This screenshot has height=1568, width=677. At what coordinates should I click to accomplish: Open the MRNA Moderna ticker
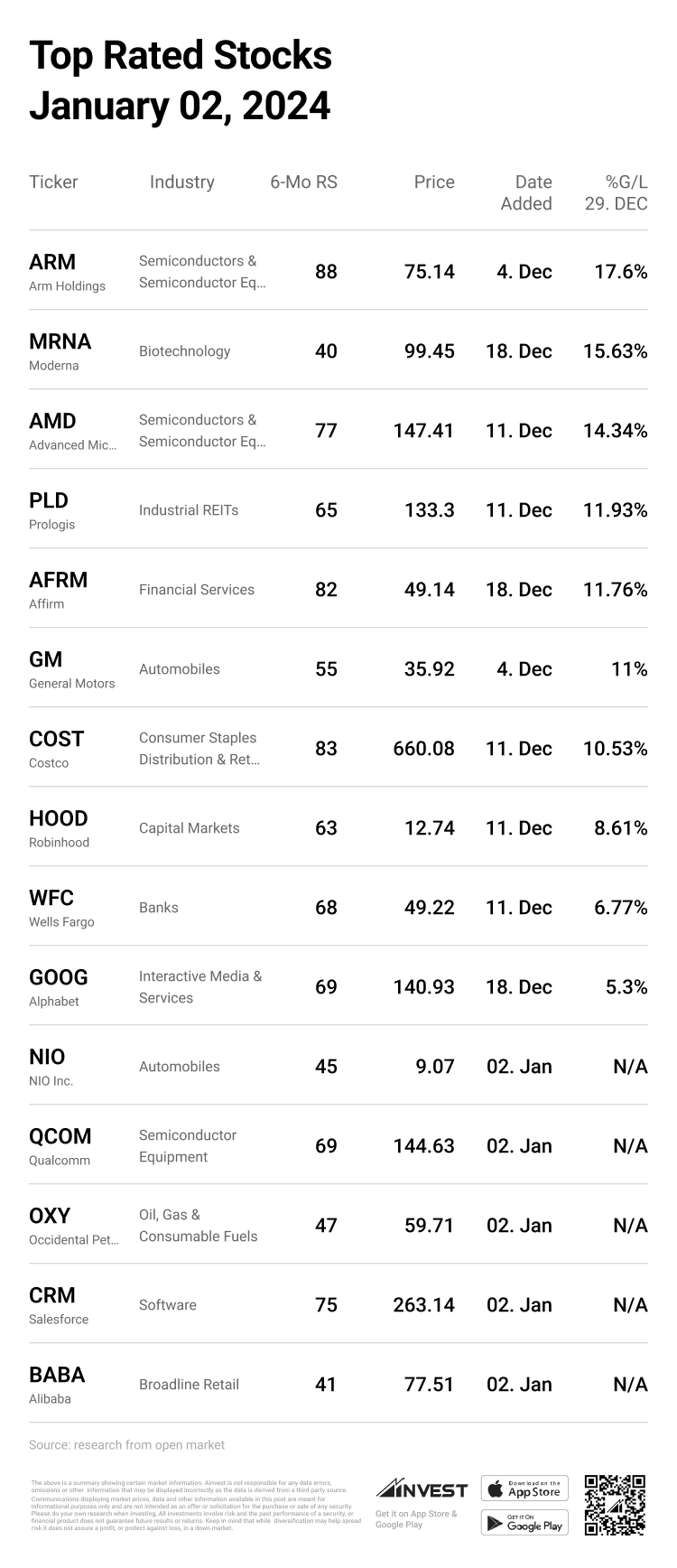coord(60,341)
